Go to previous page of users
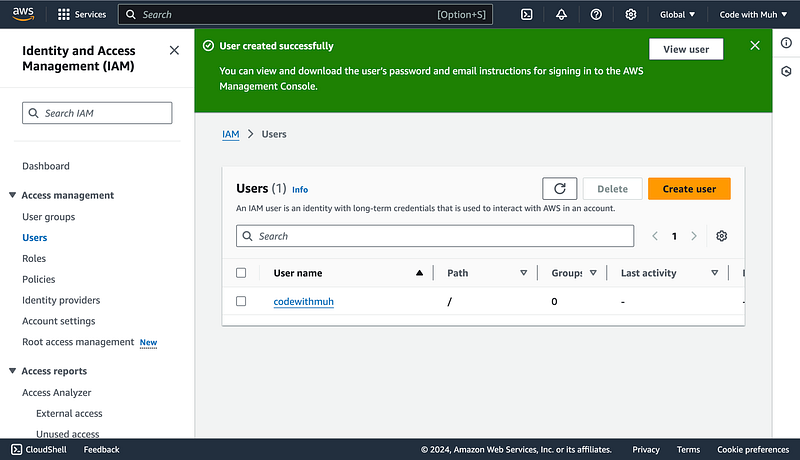Image resolution: width=800 pixels, height=460 pixels. (655, 236)
